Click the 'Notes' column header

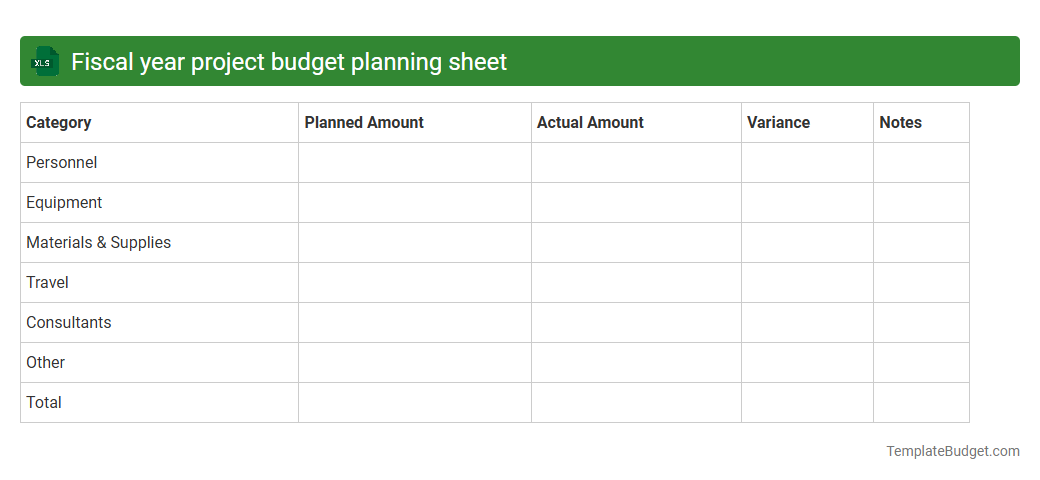pyautogui.click(x=921, y=123)
